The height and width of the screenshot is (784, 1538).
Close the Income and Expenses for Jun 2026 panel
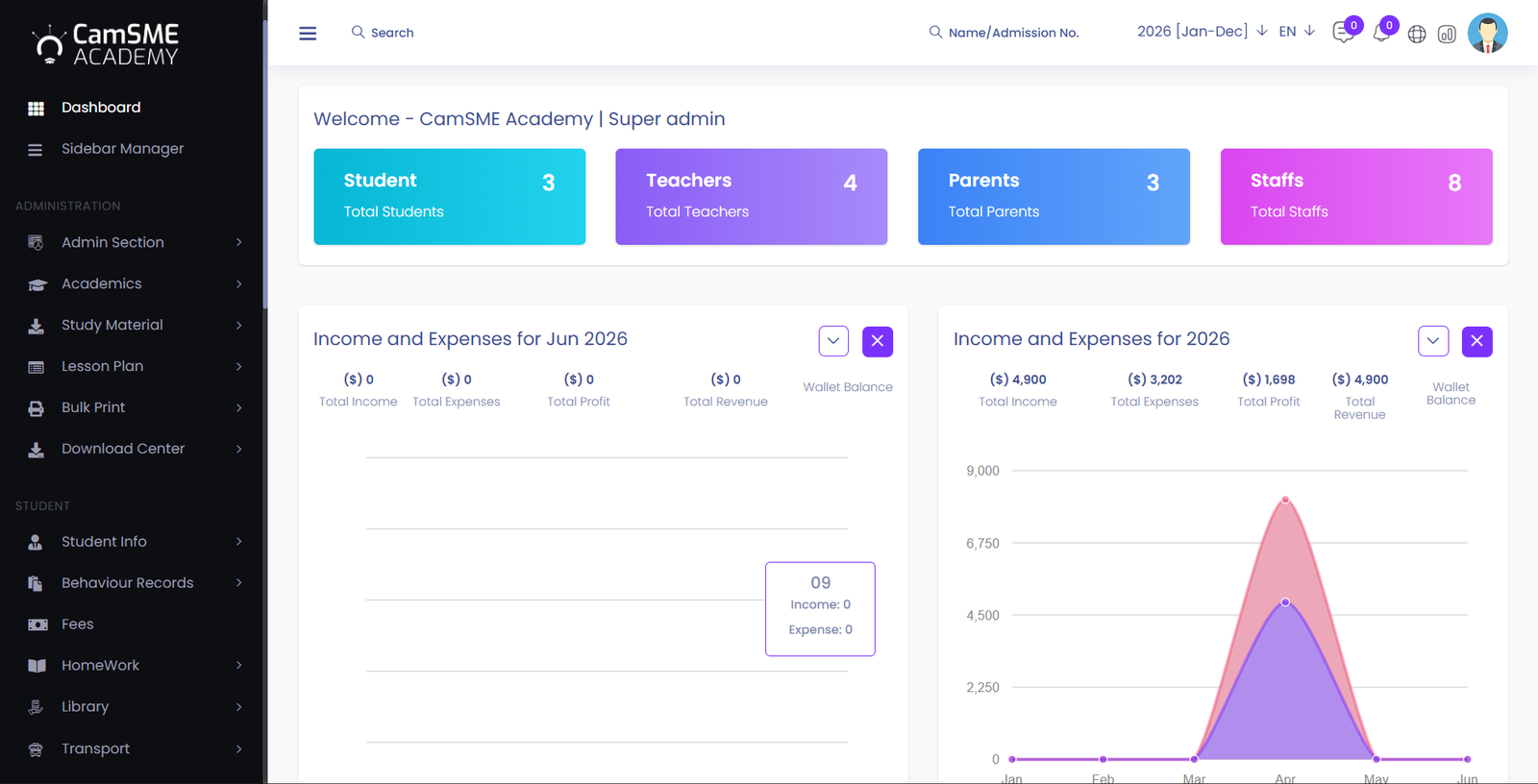877,341
